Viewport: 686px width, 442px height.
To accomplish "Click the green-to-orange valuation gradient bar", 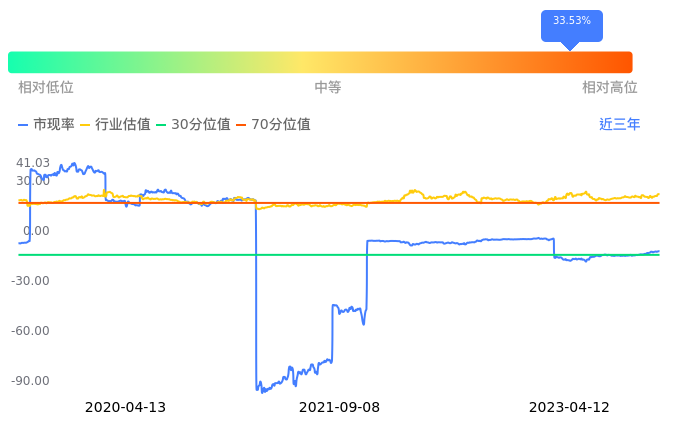I will point(320,62).
